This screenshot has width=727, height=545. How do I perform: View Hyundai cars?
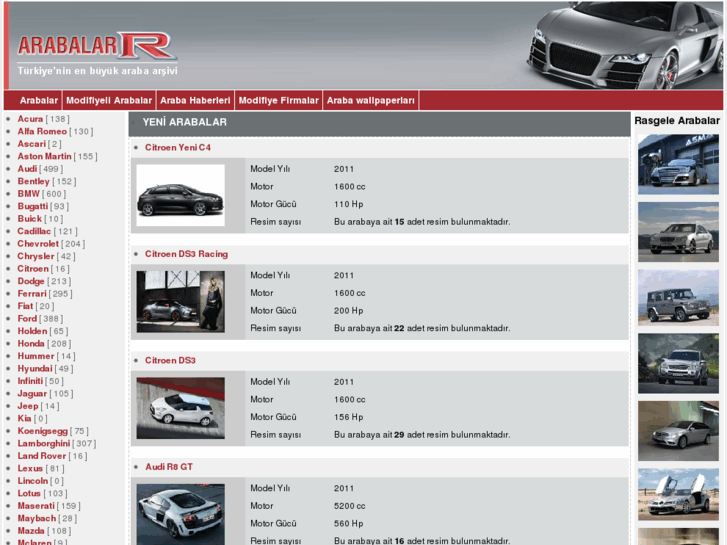coord(35,369)
